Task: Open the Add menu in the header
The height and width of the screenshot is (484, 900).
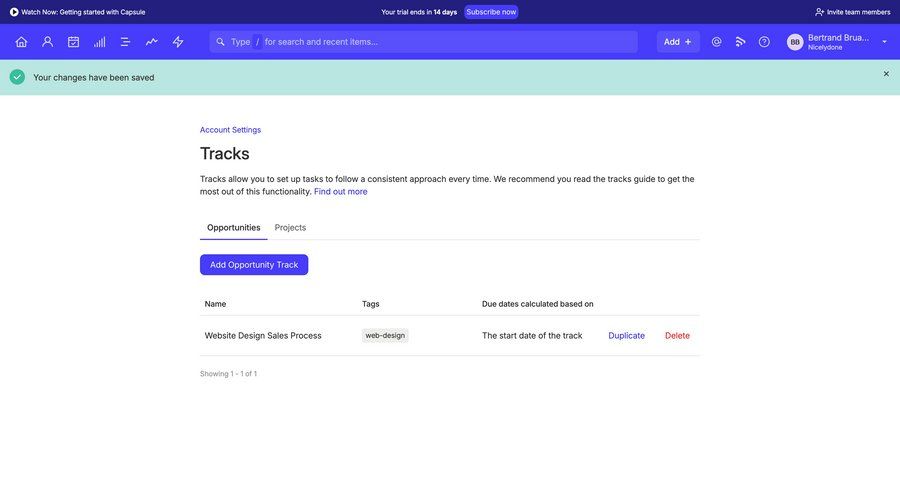Action: click(x=677, y=42)
